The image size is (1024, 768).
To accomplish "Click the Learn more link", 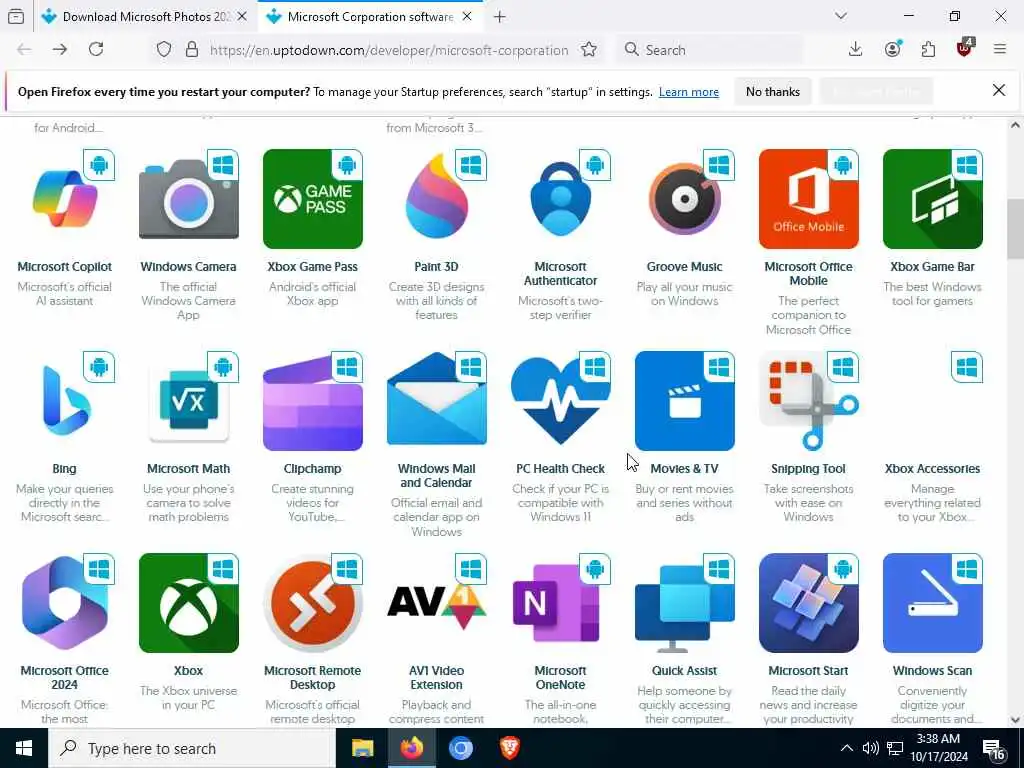I will click(x=688, y=92).
